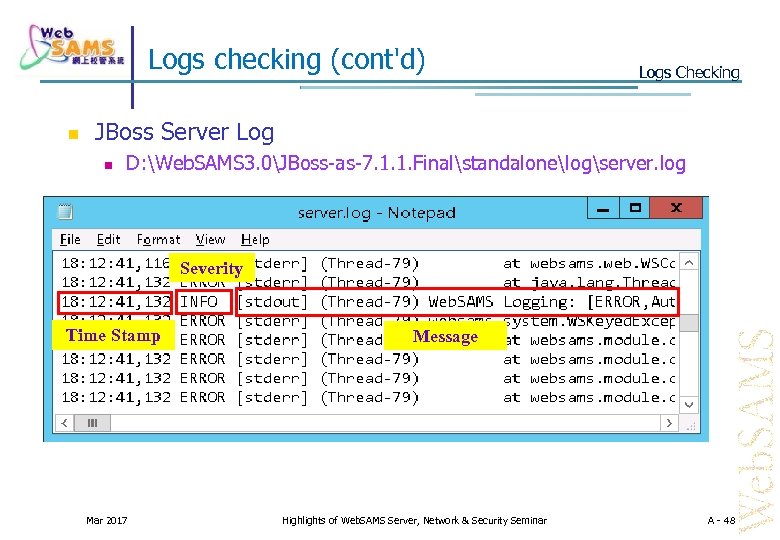Click the horizontal scrollbar right arrow

click(669, 423)
